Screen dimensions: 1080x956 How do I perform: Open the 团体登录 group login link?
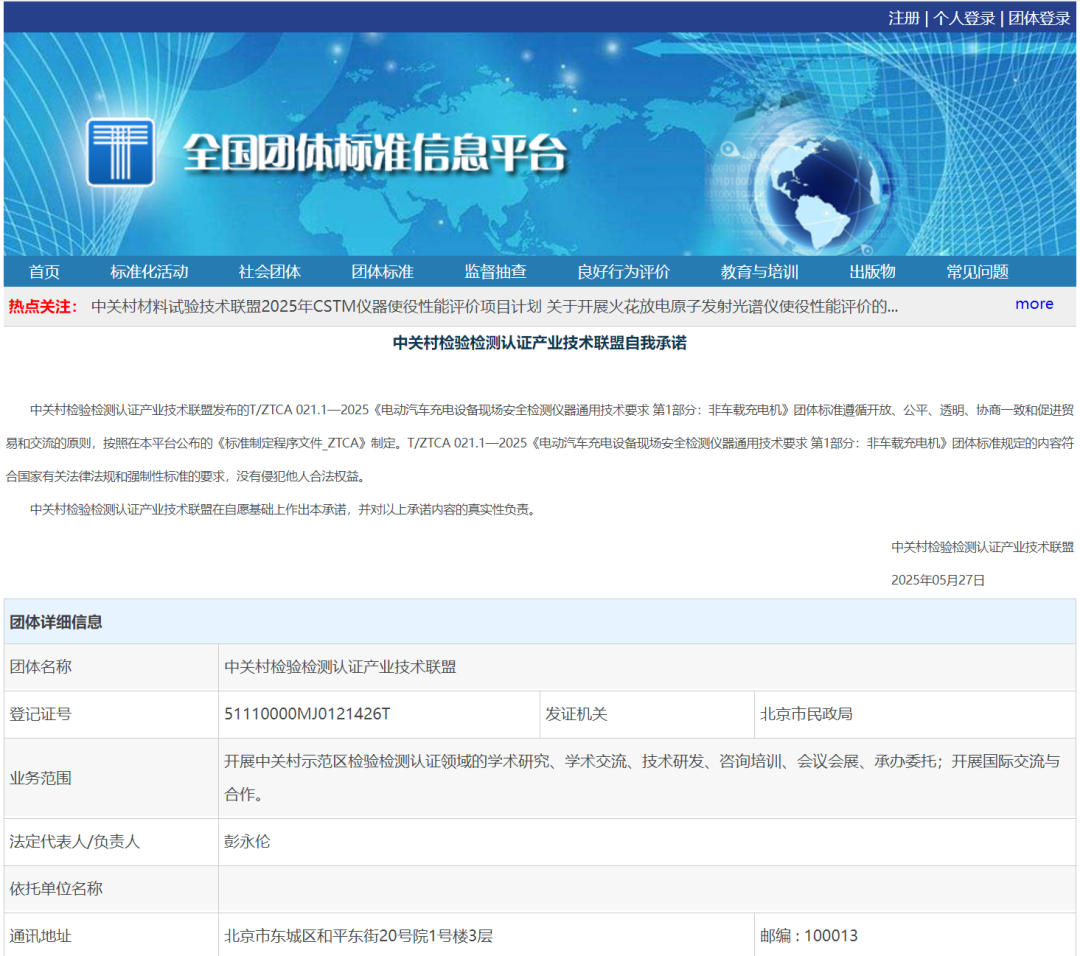[x=1038, y=18]
